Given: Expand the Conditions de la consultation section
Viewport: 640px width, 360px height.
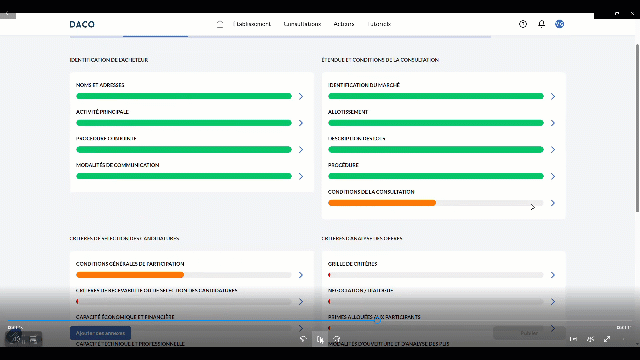Looking at the screenshot, I should (x=553, y=203).
